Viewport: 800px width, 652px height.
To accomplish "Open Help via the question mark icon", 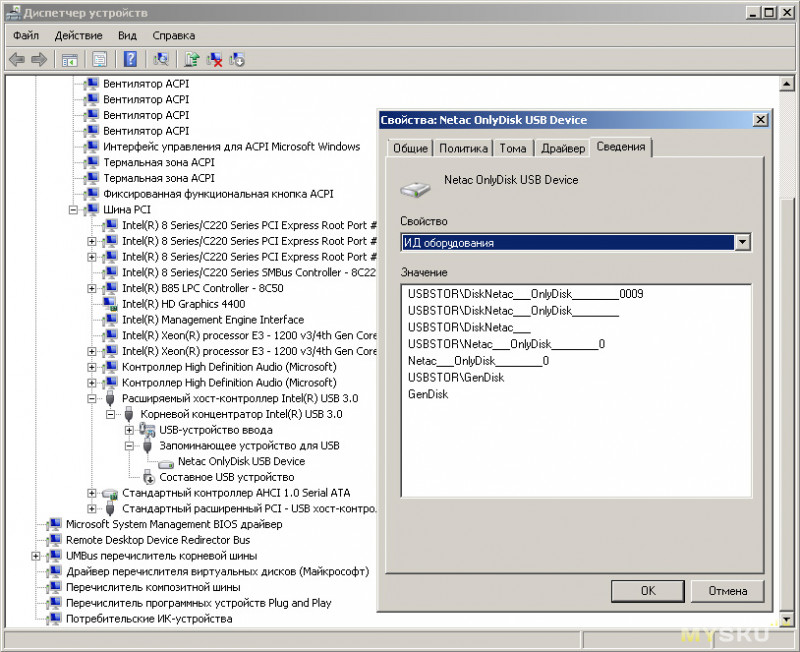I will [130, 59].
